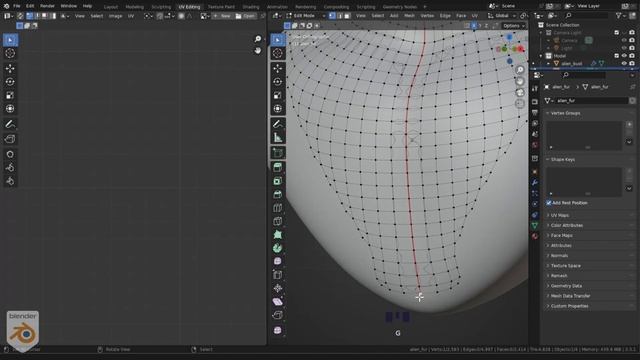This screenshot has height=360, width=640.
Task: Open the viewport Options dropdown
Action: click(513, 26)
